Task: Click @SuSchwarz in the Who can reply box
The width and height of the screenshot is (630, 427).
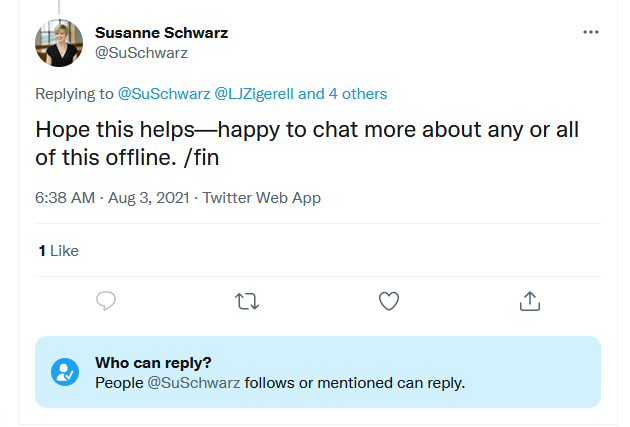Action: [194, 382]
